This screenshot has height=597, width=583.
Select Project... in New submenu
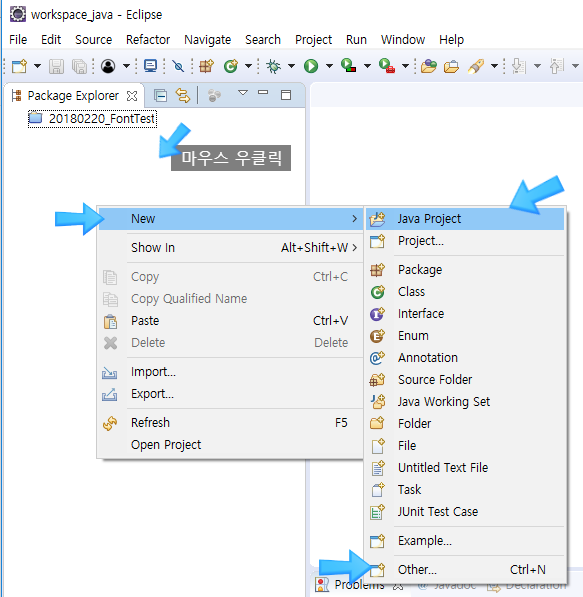click(x=465, y=241)
